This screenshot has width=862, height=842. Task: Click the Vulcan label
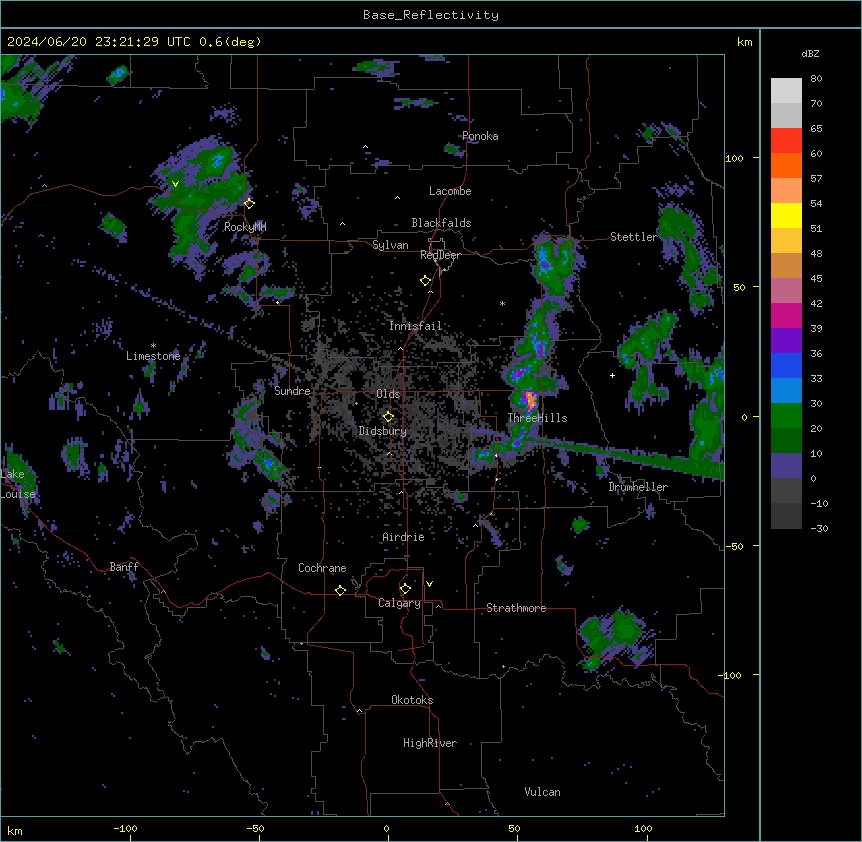click(543, 792)
